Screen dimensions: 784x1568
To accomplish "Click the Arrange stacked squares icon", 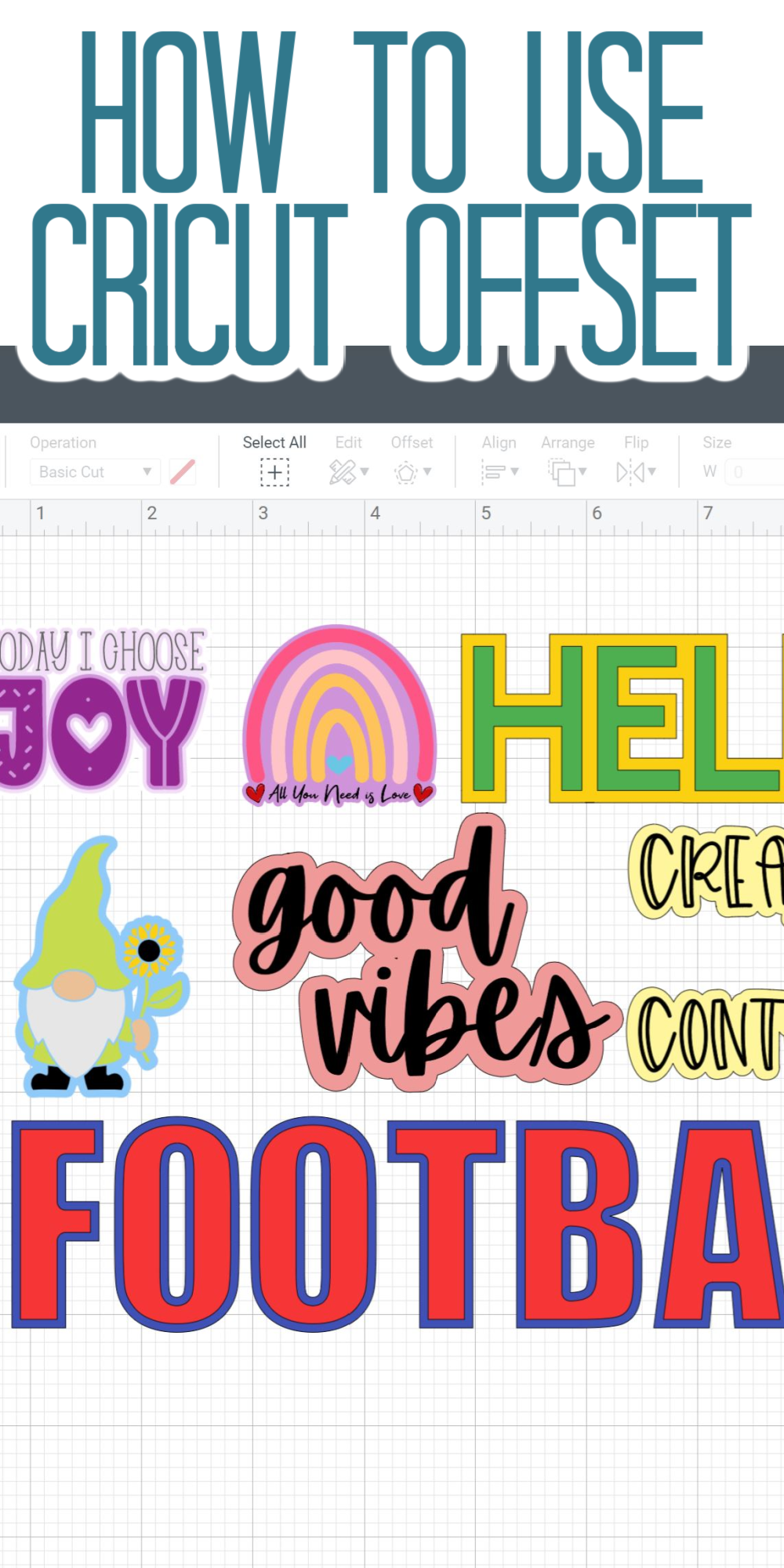I will 561,472.
